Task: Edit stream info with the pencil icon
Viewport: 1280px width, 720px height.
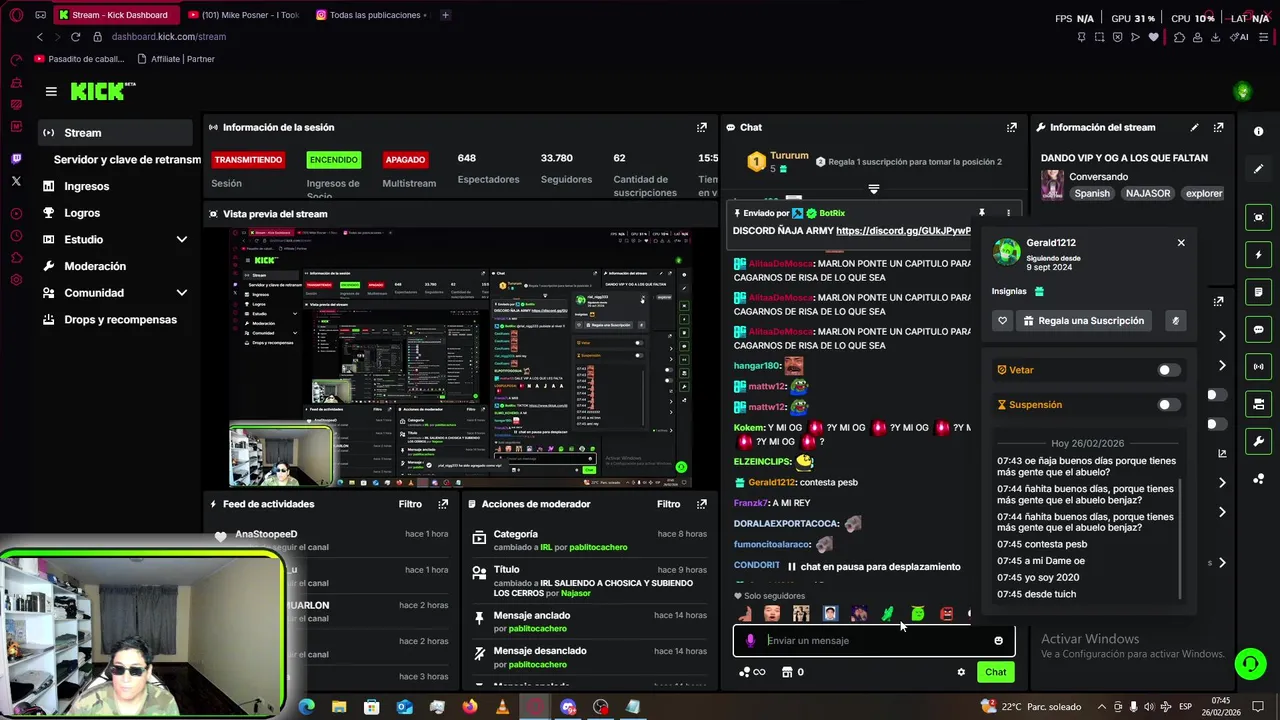Action: pyautogui.click(x=1194, y=127)
